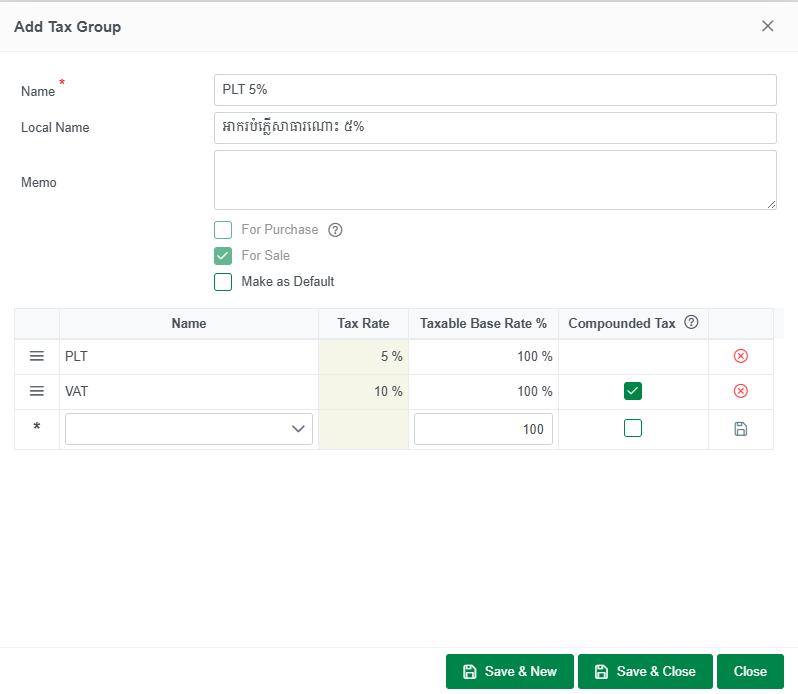Click the Taxable Base Rate % header
Image resolution: width=798 pixels, height=694 pixels.
tap(483, 324)
